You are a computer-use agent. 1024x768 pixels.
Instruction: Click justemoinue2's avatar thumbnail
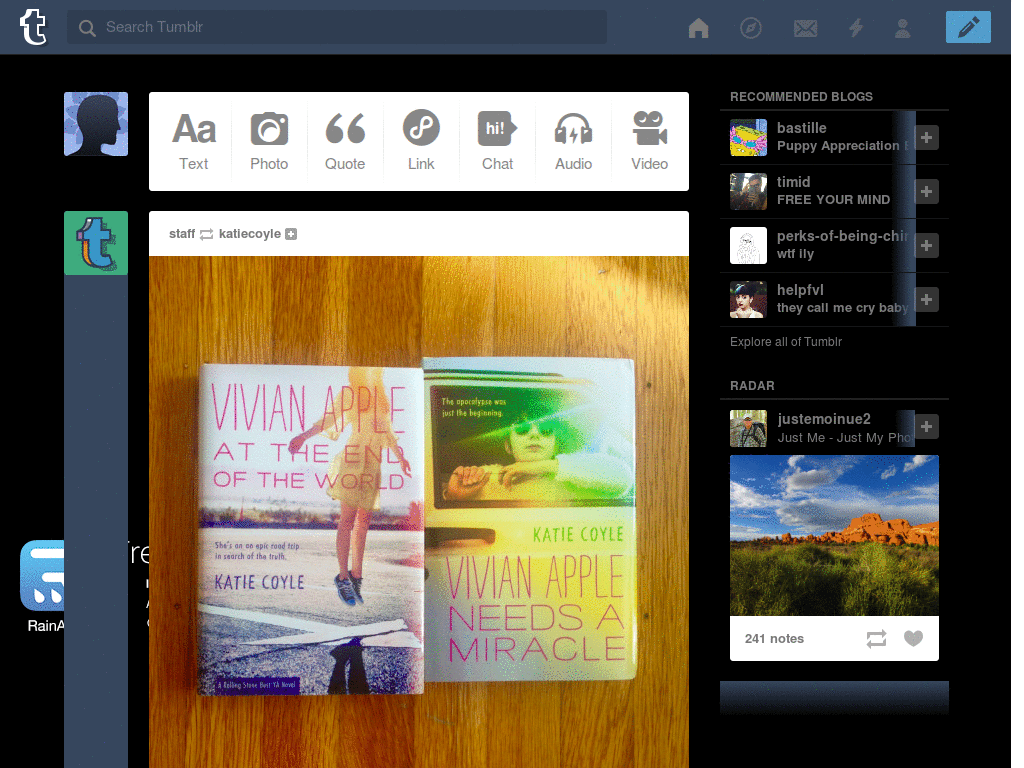748,428
